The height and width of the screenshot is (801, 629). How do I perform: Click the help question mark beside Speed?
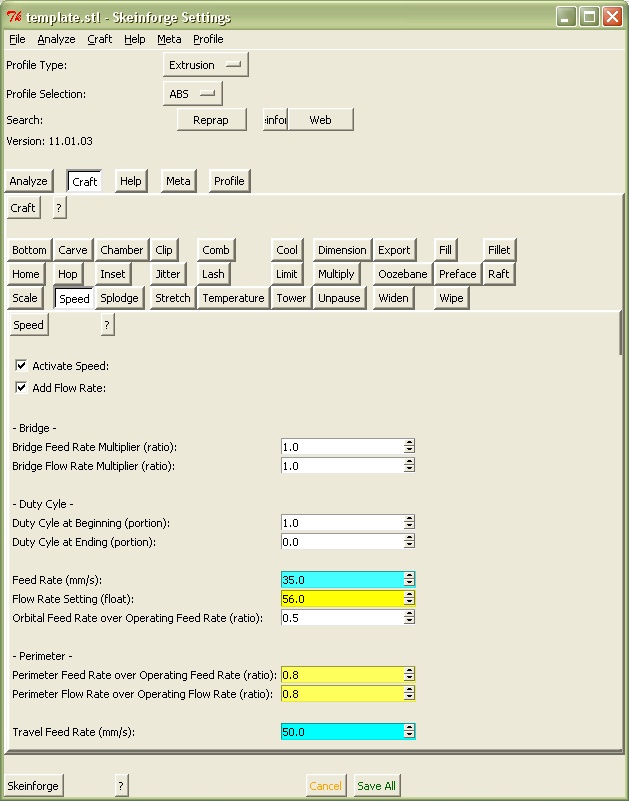(107, 325)
